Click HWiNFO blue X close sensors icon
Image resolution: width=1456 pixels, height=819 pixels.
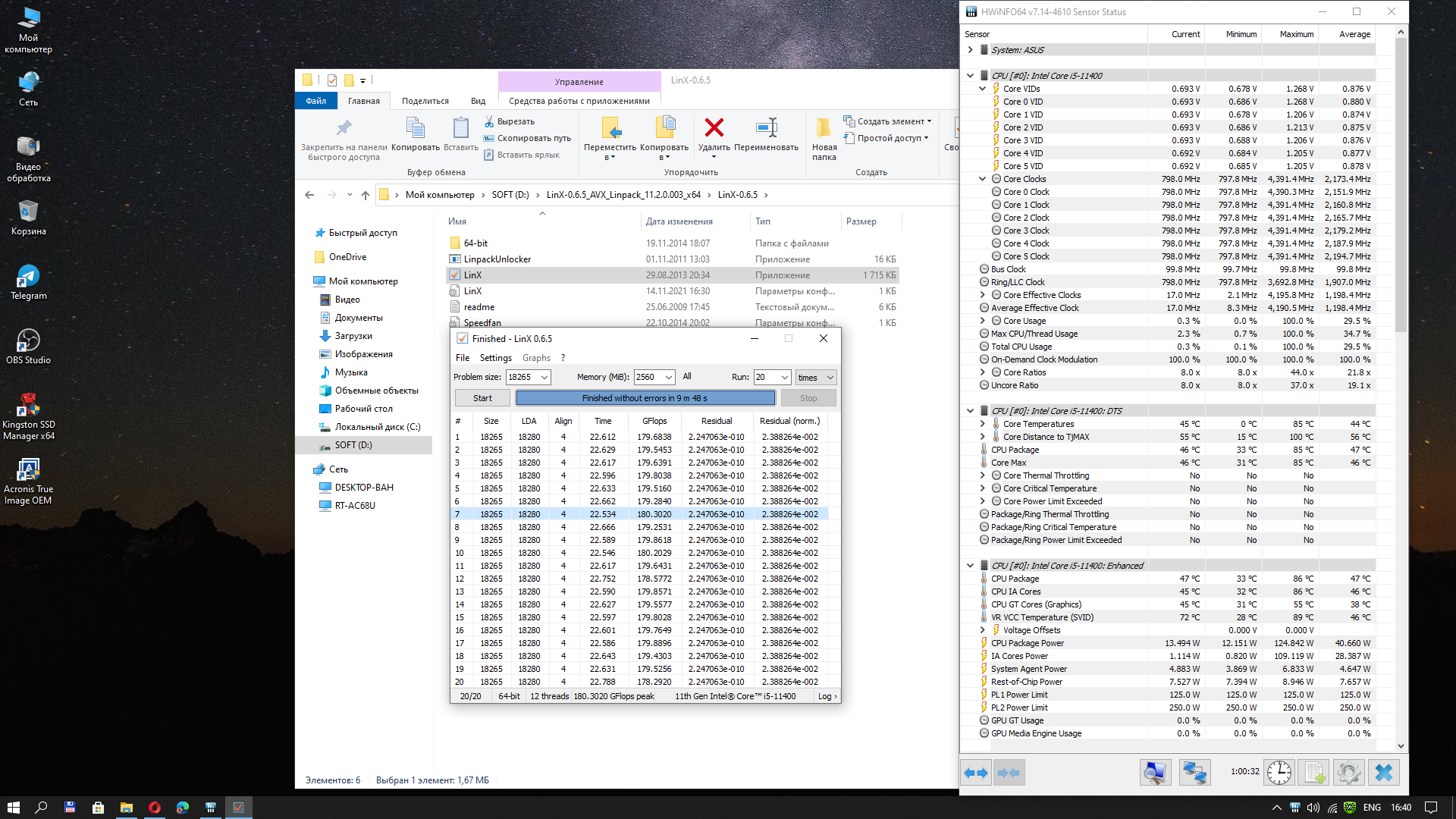click(x=1384, y=773)
